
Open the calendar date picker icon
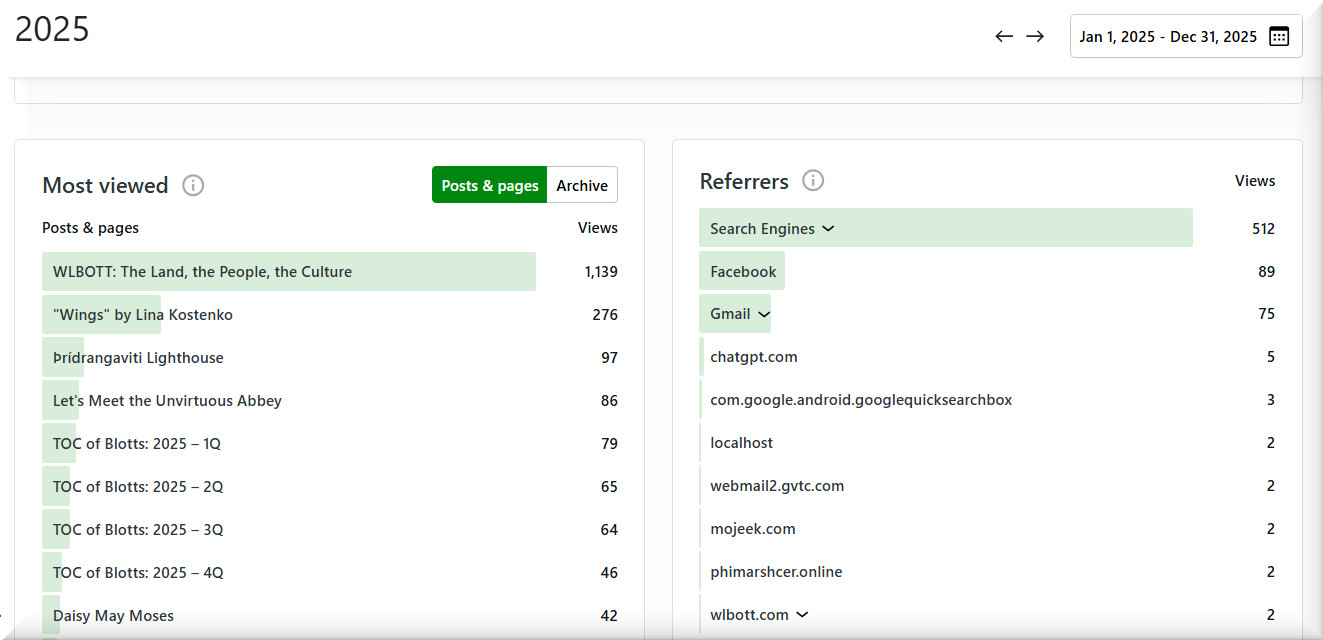pyautogui.click(x=1278, y=37)
